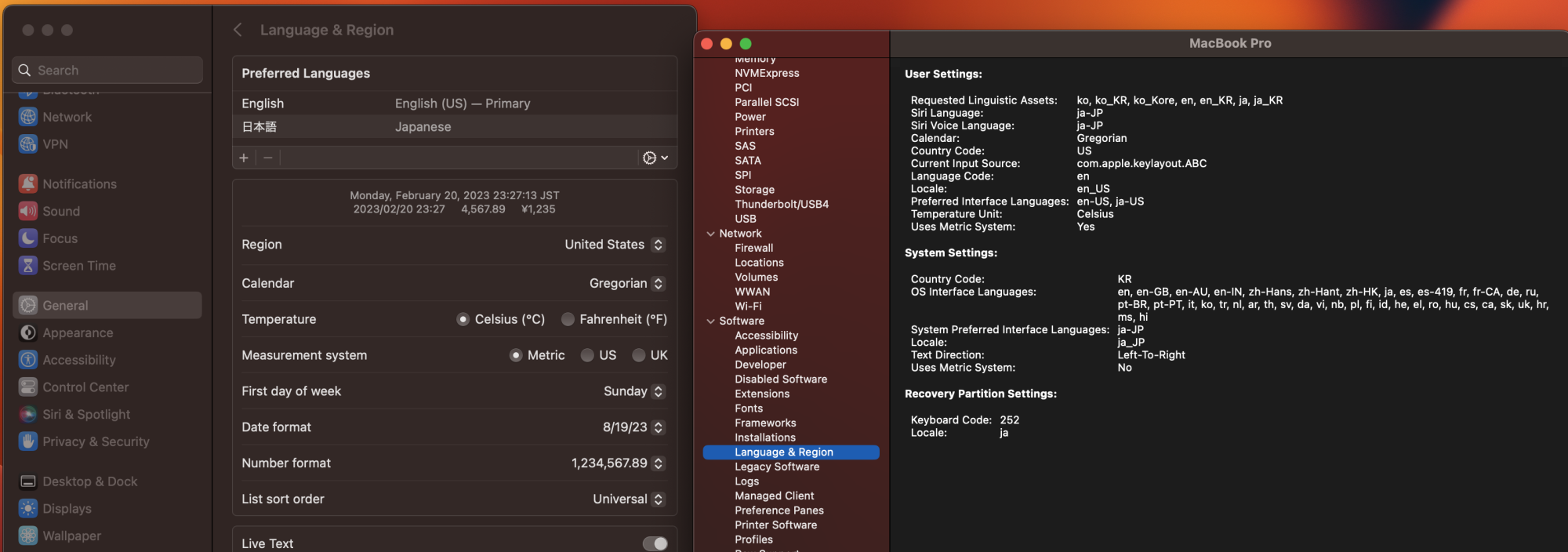Viewport: 1568px width, 552px height.
Task: Click the Settings search field
Action: point(107,71)
